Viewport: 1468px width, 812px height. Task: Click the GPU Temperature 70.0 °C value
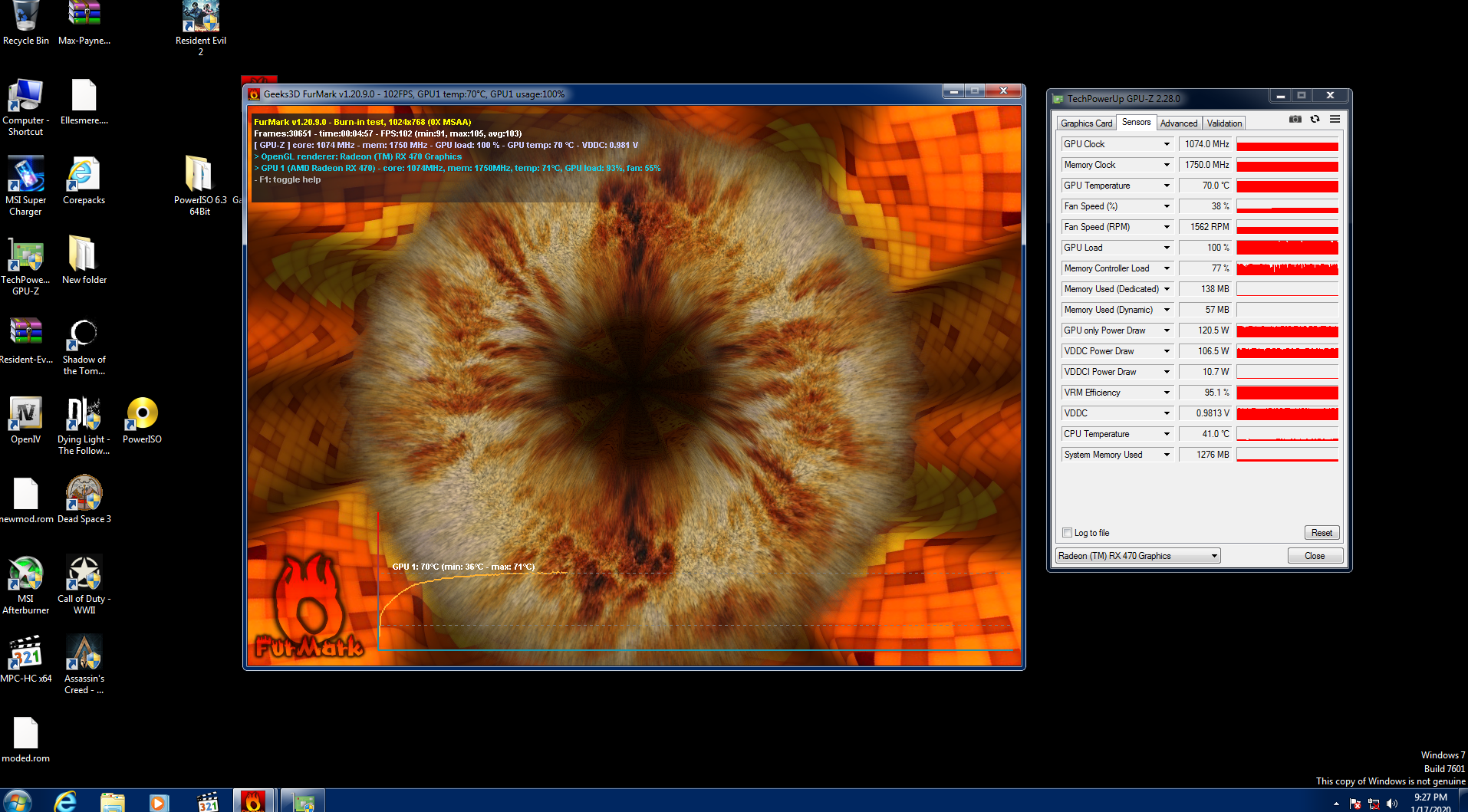point(1205,186)
